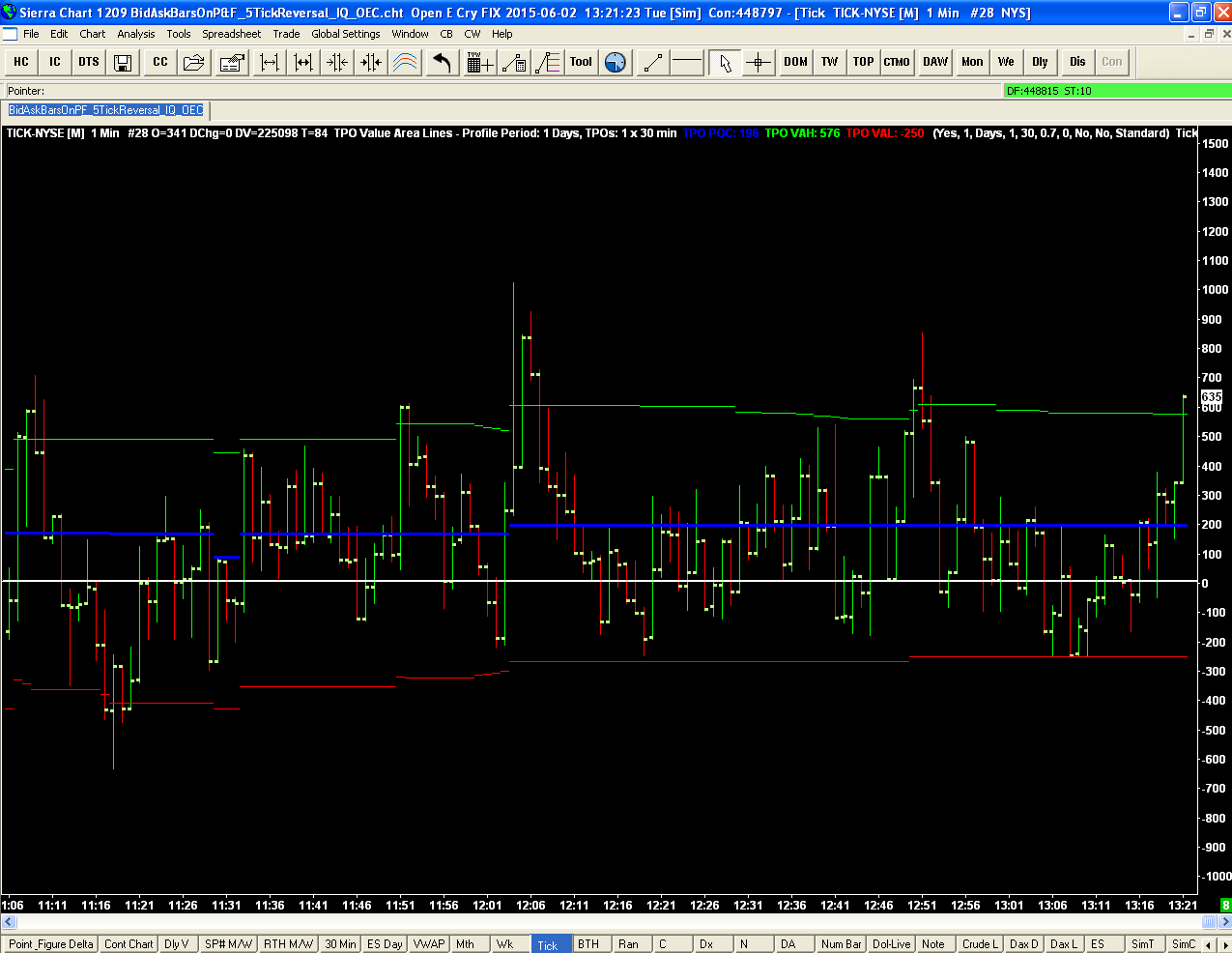Image resolution: width=1232 pixels, height=953 pixels.
Task: Click the 635 last price marker on scale
Action: click(x=1212, y=396)
